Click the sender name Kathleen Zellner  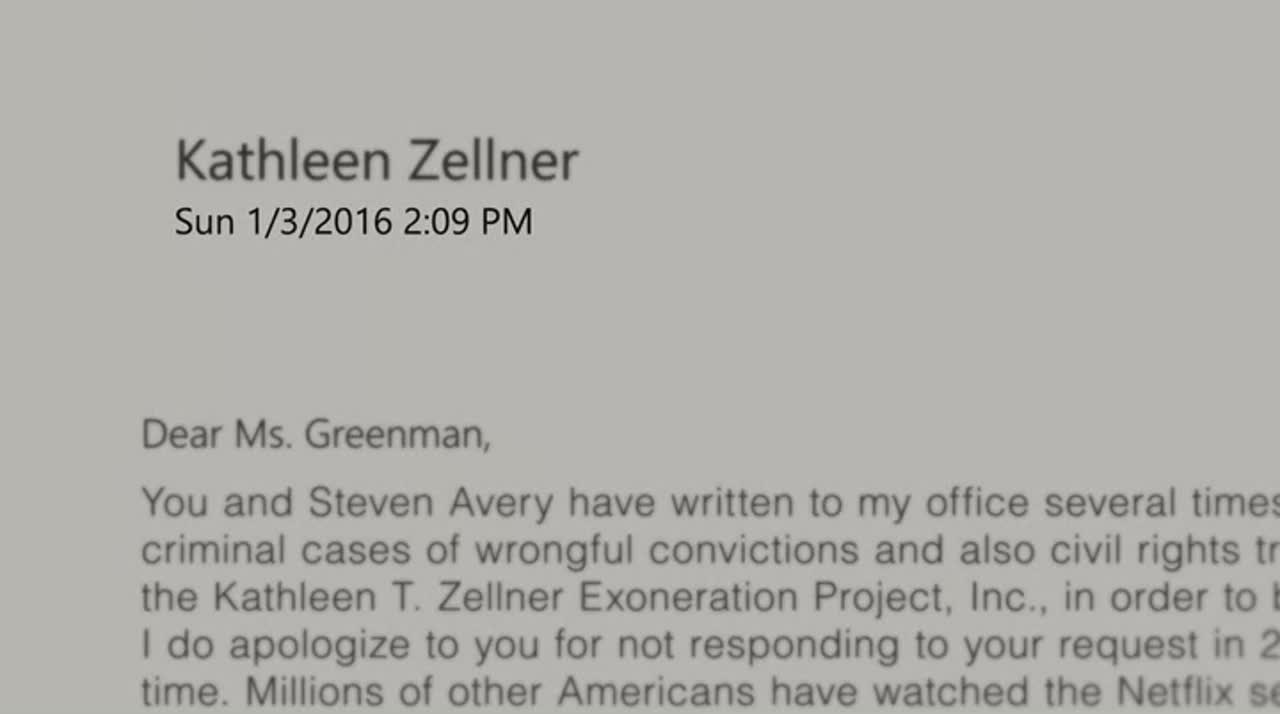(377, 161)
